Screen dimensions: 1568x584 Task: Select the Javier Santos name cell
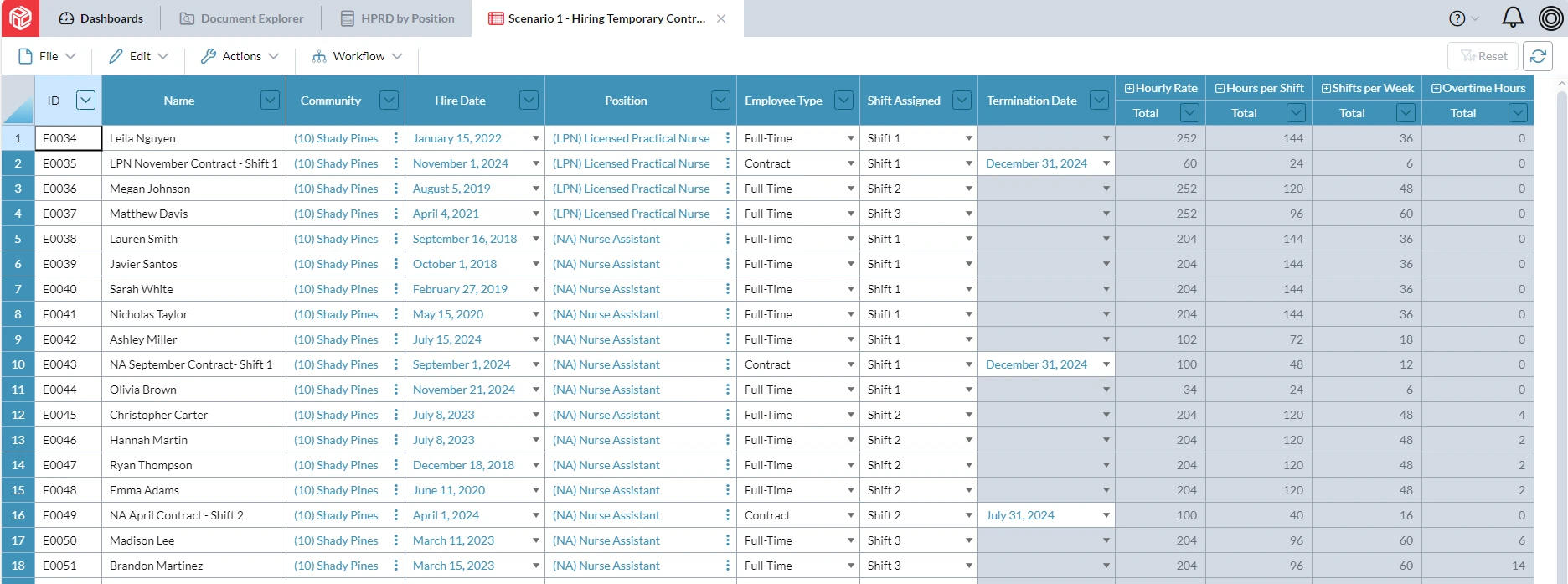[193, 264]
